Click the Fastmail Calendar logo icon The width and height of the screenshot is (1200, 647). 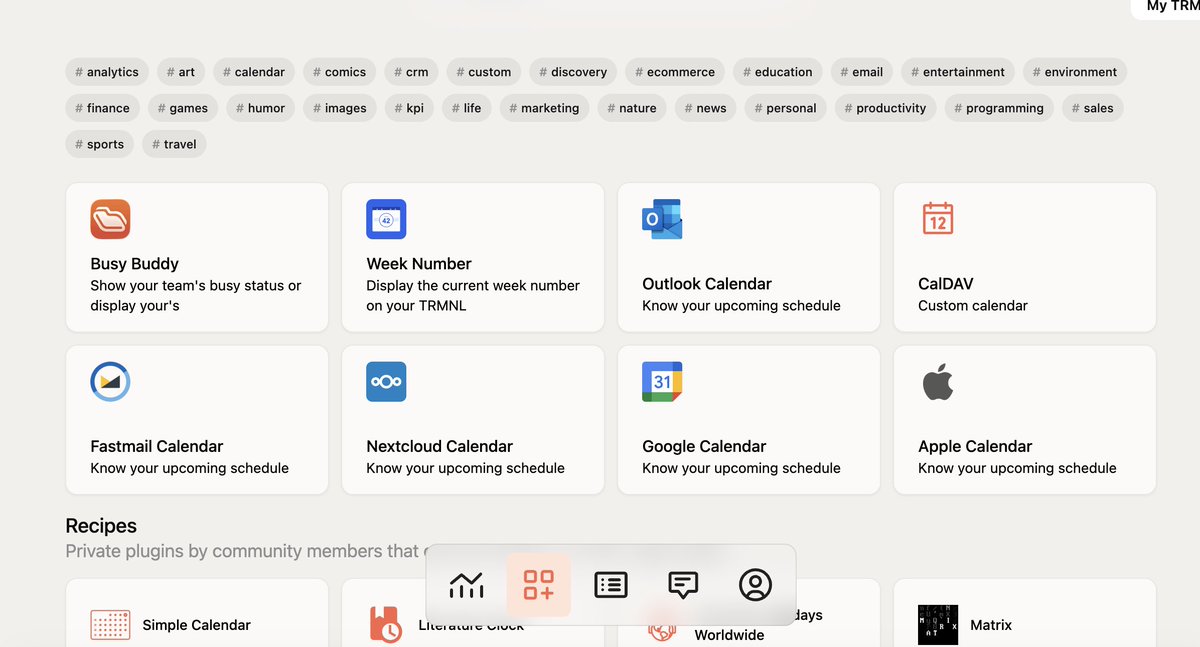[x=110, y=382]
